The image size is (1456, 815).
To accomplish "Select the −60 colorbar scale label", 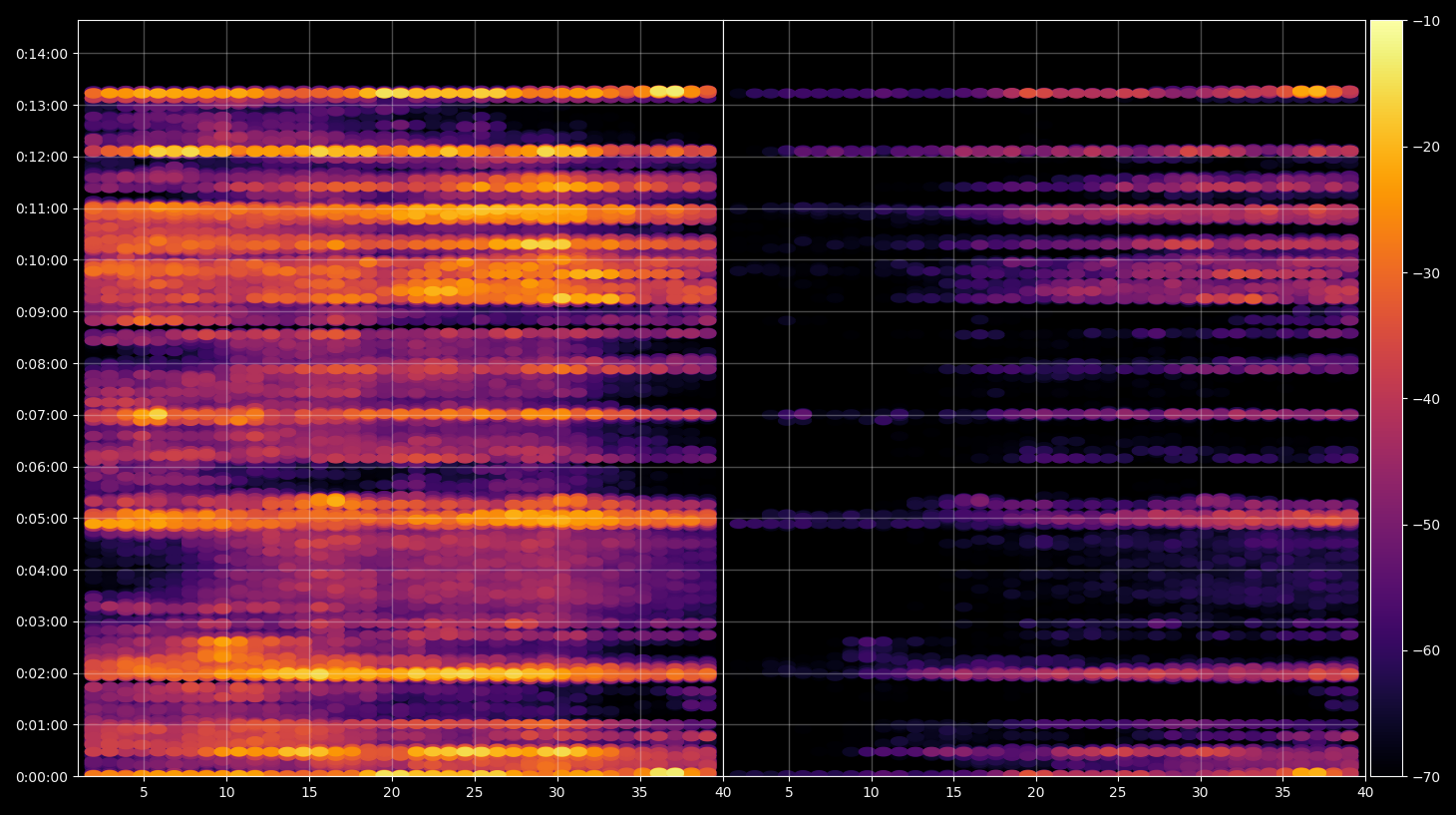I will pyautogui.click(x=1426, y=650).
